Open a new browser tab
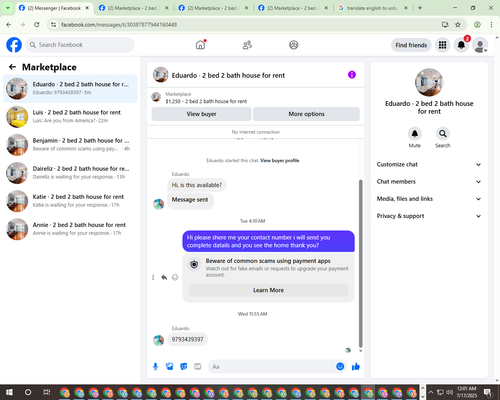Viewport: 500px width, 400px height. tap(420, 8)
